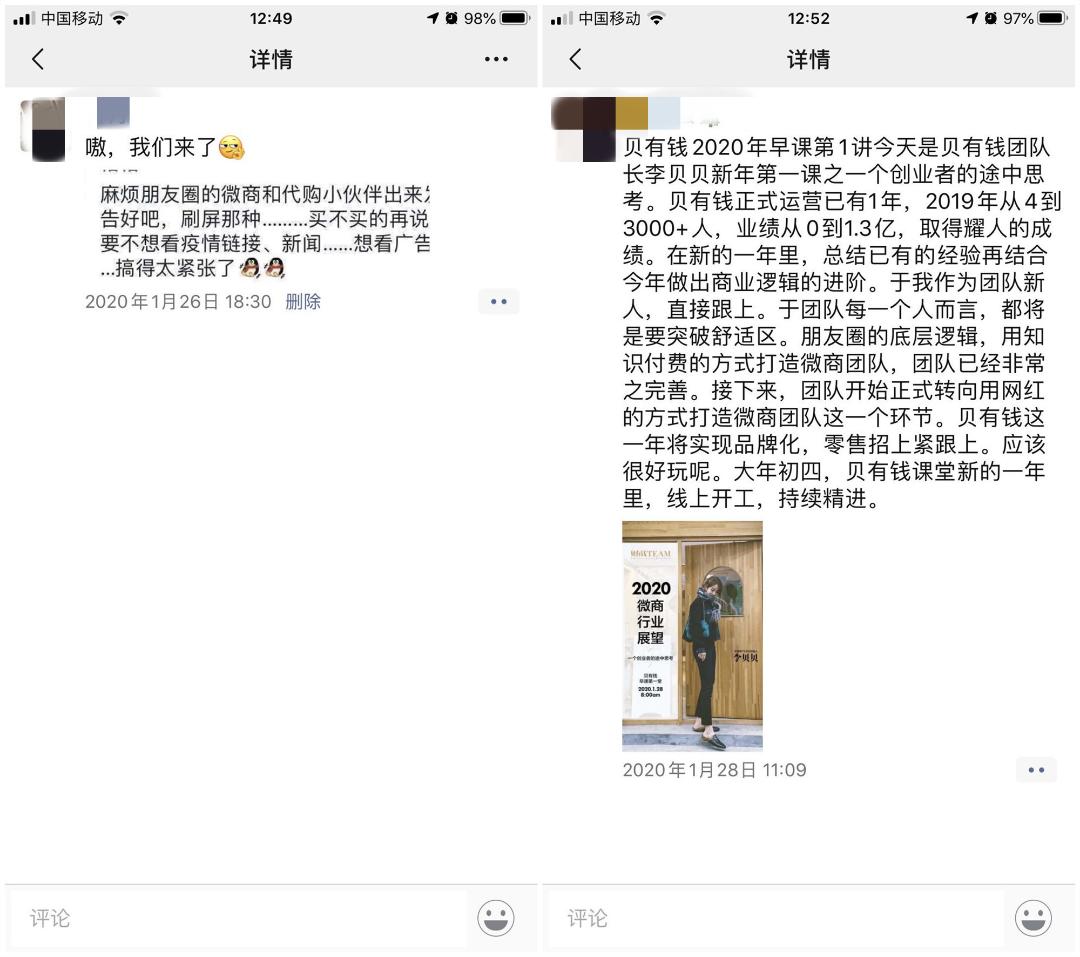Open the like/comment popup beside the 11:09 post
The width and height of the screenshot is (1080, 957).
click(1036, 770)
